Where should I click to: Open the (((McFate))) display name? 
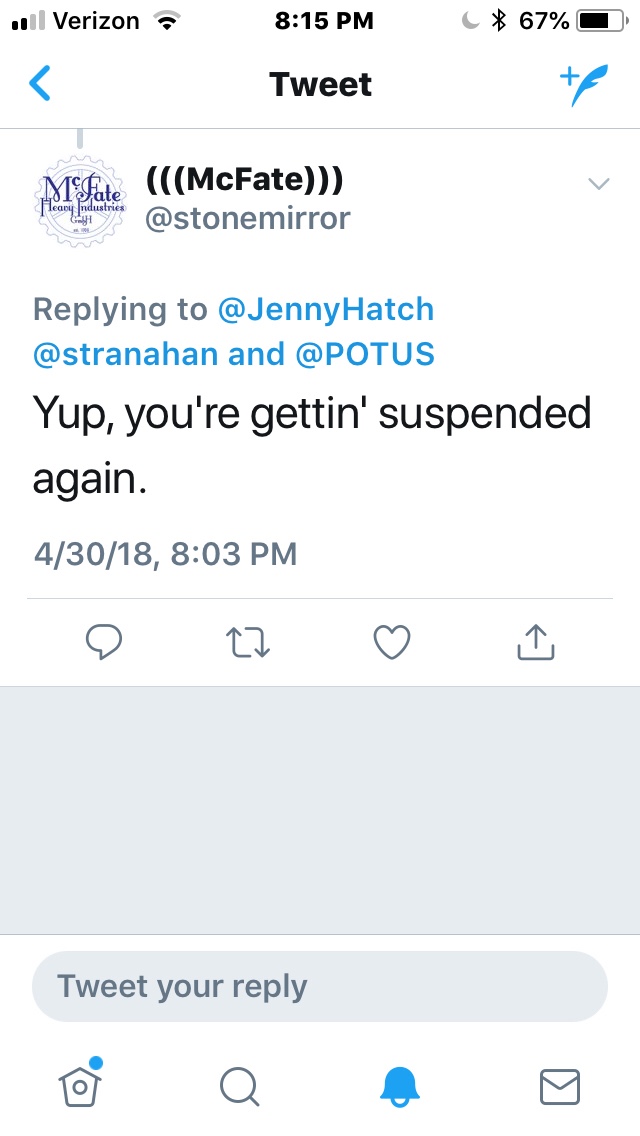245,180
